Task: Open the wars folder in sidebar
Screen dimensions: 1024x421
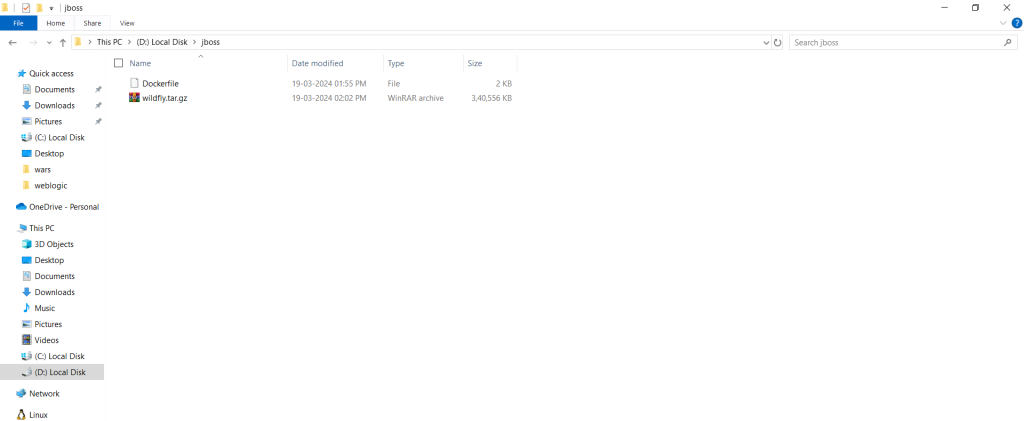Action: click(x=42, y=170)
